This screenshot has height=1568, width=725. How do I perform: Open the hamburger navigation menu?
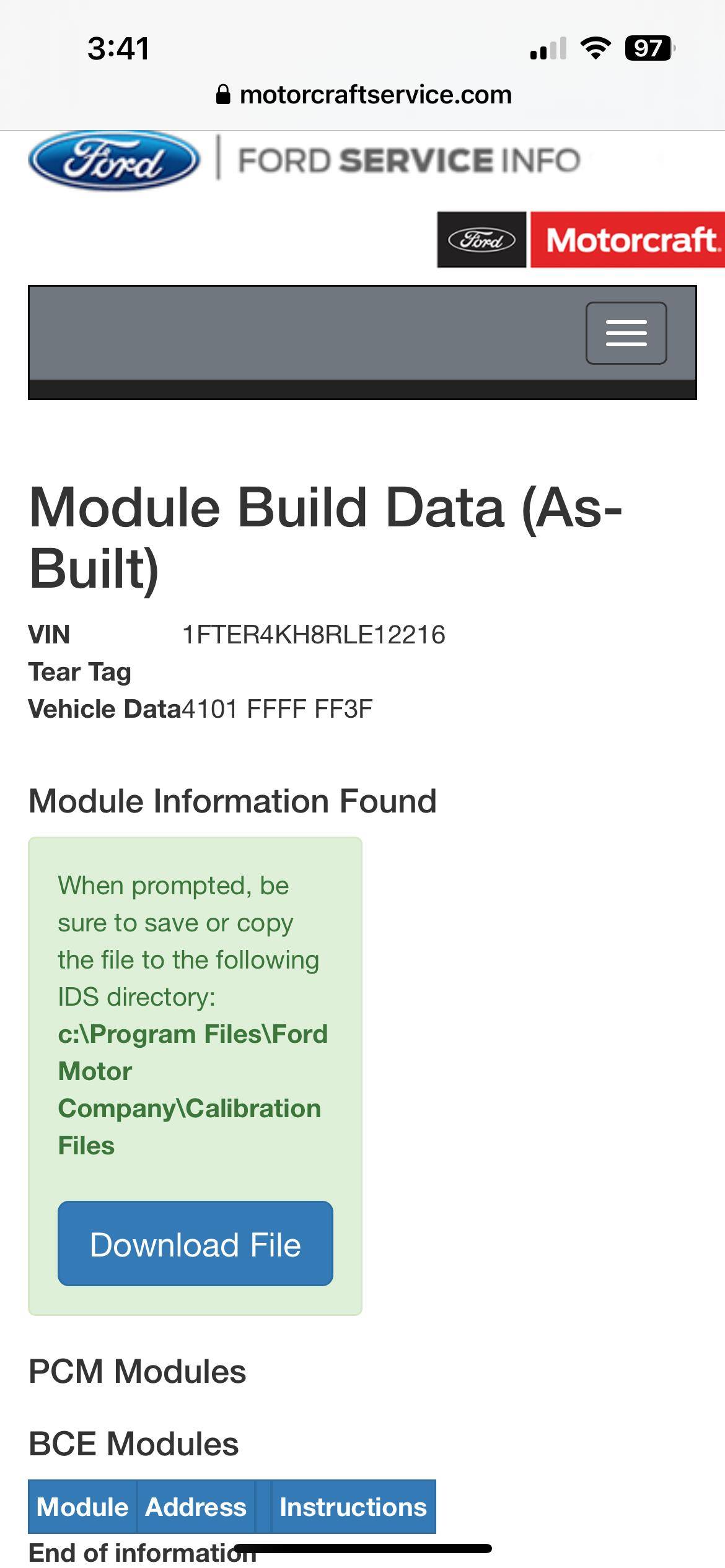coord(626,333)
